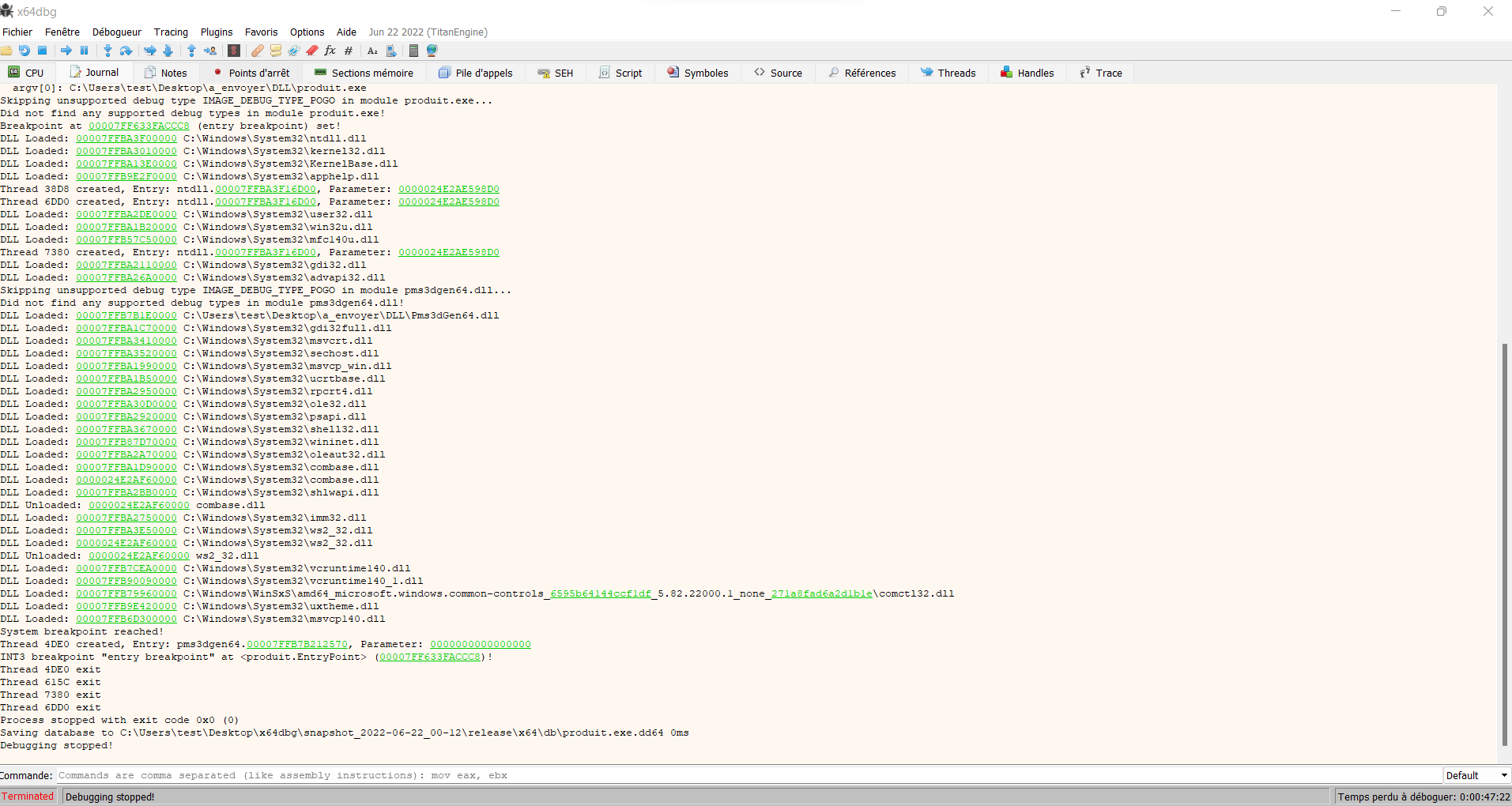
Task: Open the Plugins menu
Action: point(216,32)
